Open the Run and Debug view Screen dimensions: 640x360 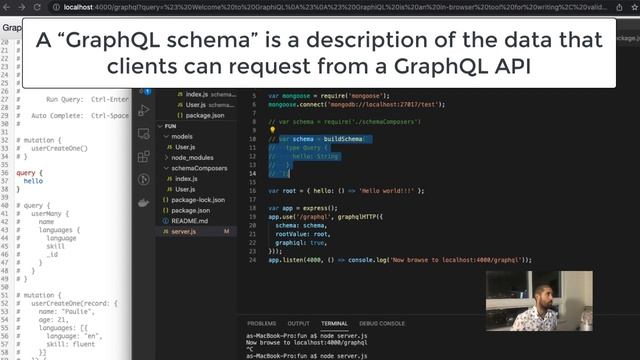point(144,110)
